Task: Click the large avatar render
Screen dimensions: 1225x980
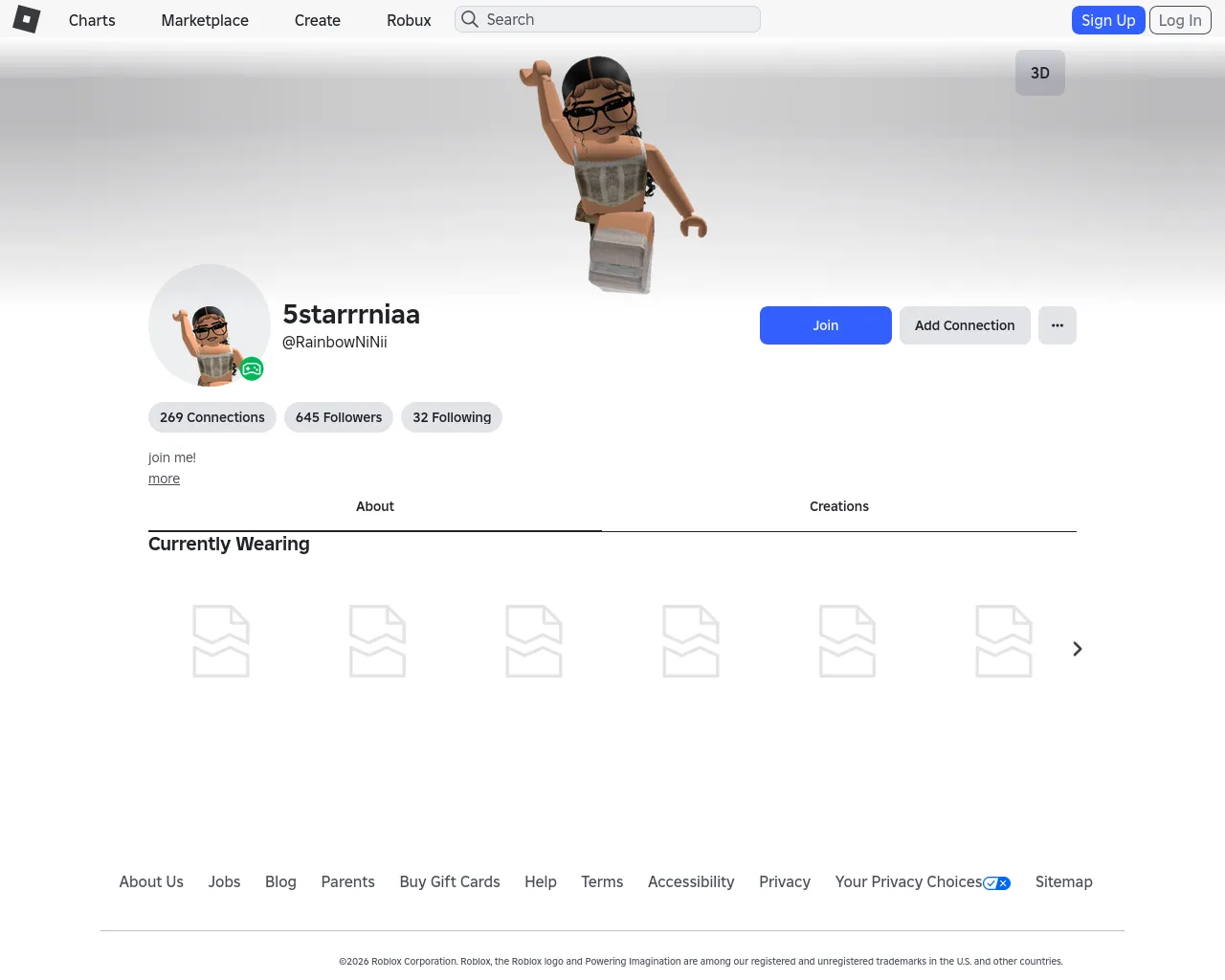Action: 612,174
